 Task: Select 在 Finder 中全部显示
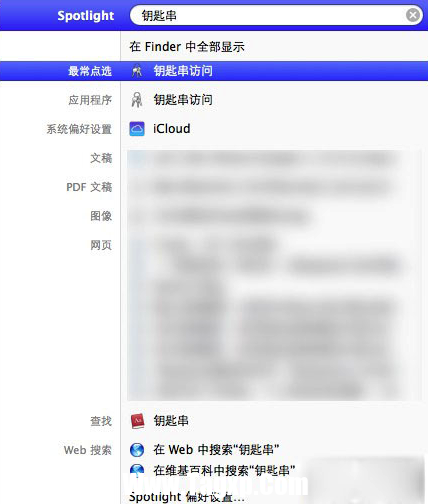coord(187,46)
